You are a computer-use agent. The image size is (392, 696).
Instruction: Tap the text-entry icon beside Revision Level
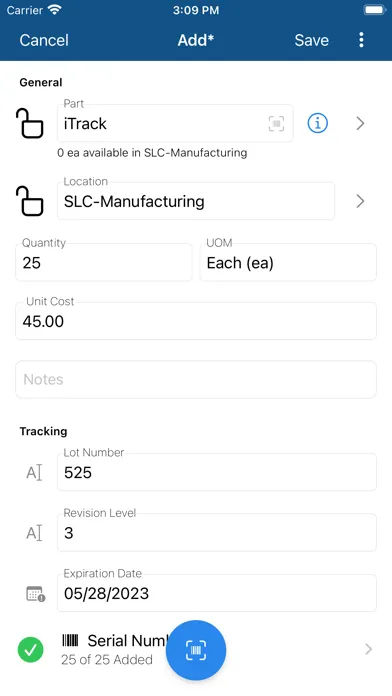pos(34,533)
